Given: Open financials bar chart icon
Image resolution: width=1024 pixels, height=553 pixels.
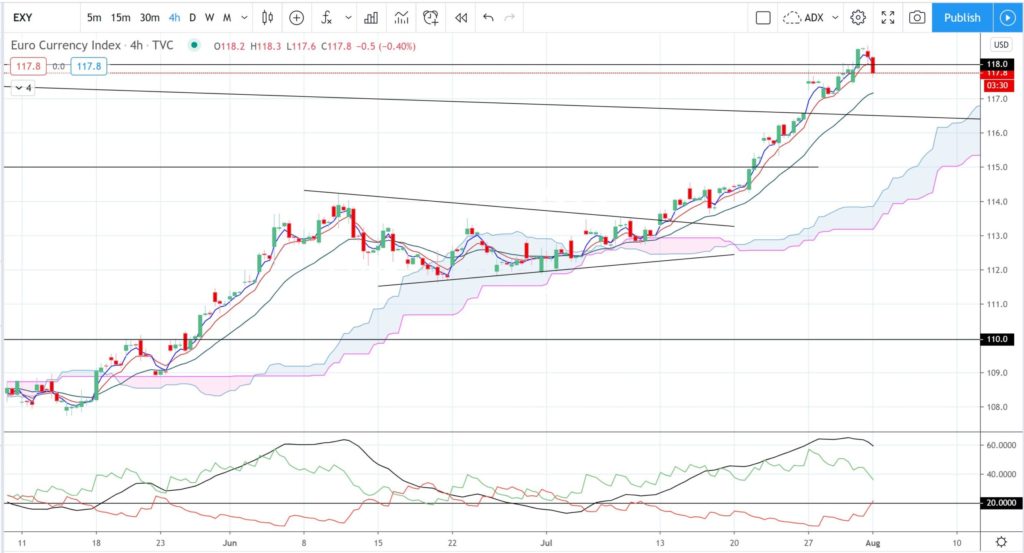Looking at the screenshot, I should tap(371, 18).
